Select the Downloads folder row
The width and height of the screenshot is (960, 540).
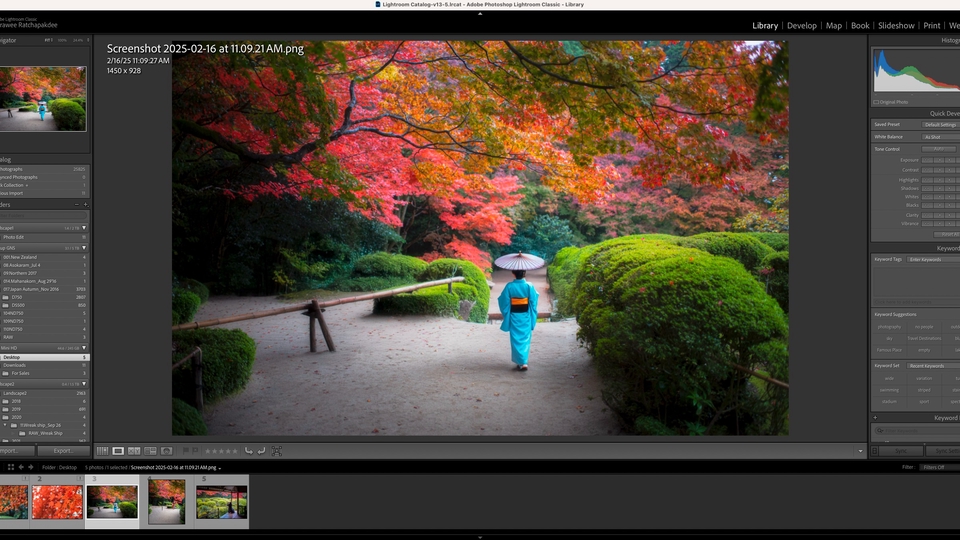[x=44, y=365]
